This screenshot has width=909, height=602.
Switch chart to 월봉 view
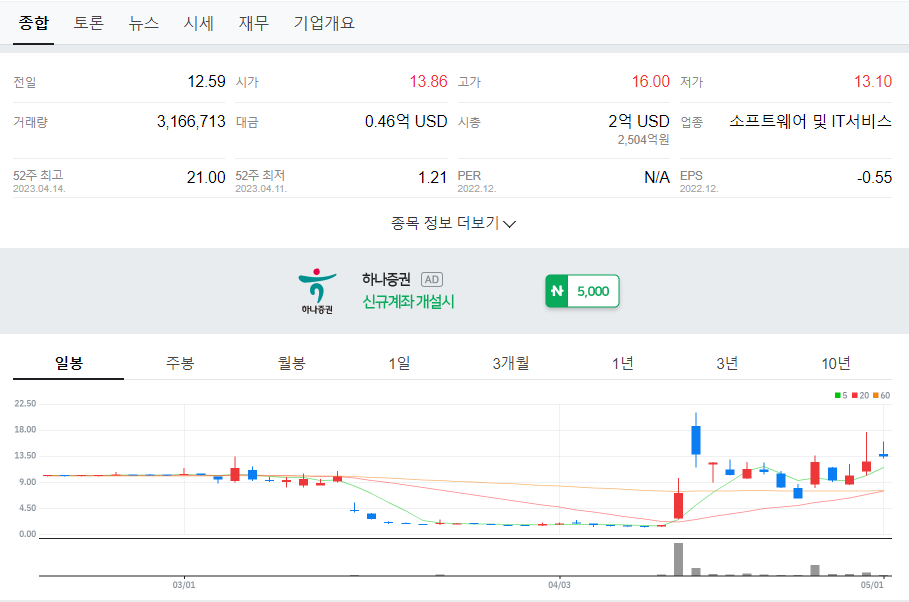(290, 364)
